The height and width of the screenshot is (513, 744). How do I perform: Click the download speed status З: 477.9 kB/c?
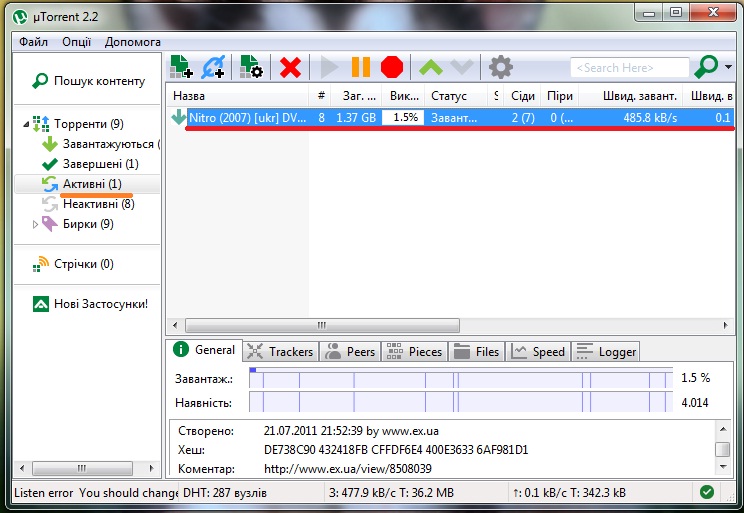pyautogui.click(x=391, y=493)
